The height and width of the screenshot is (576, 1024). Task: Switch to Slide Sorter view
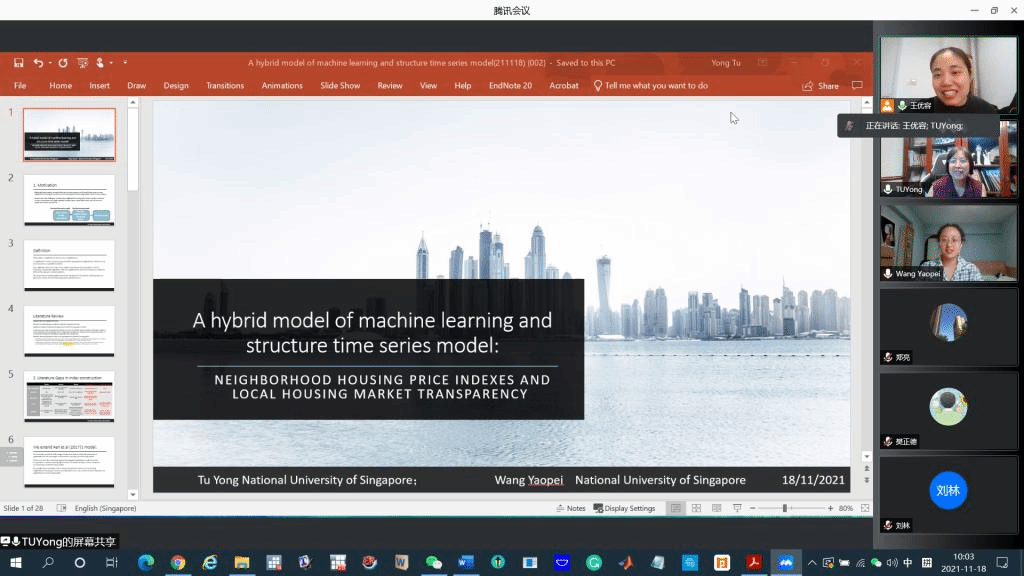(x=696, y=508)
